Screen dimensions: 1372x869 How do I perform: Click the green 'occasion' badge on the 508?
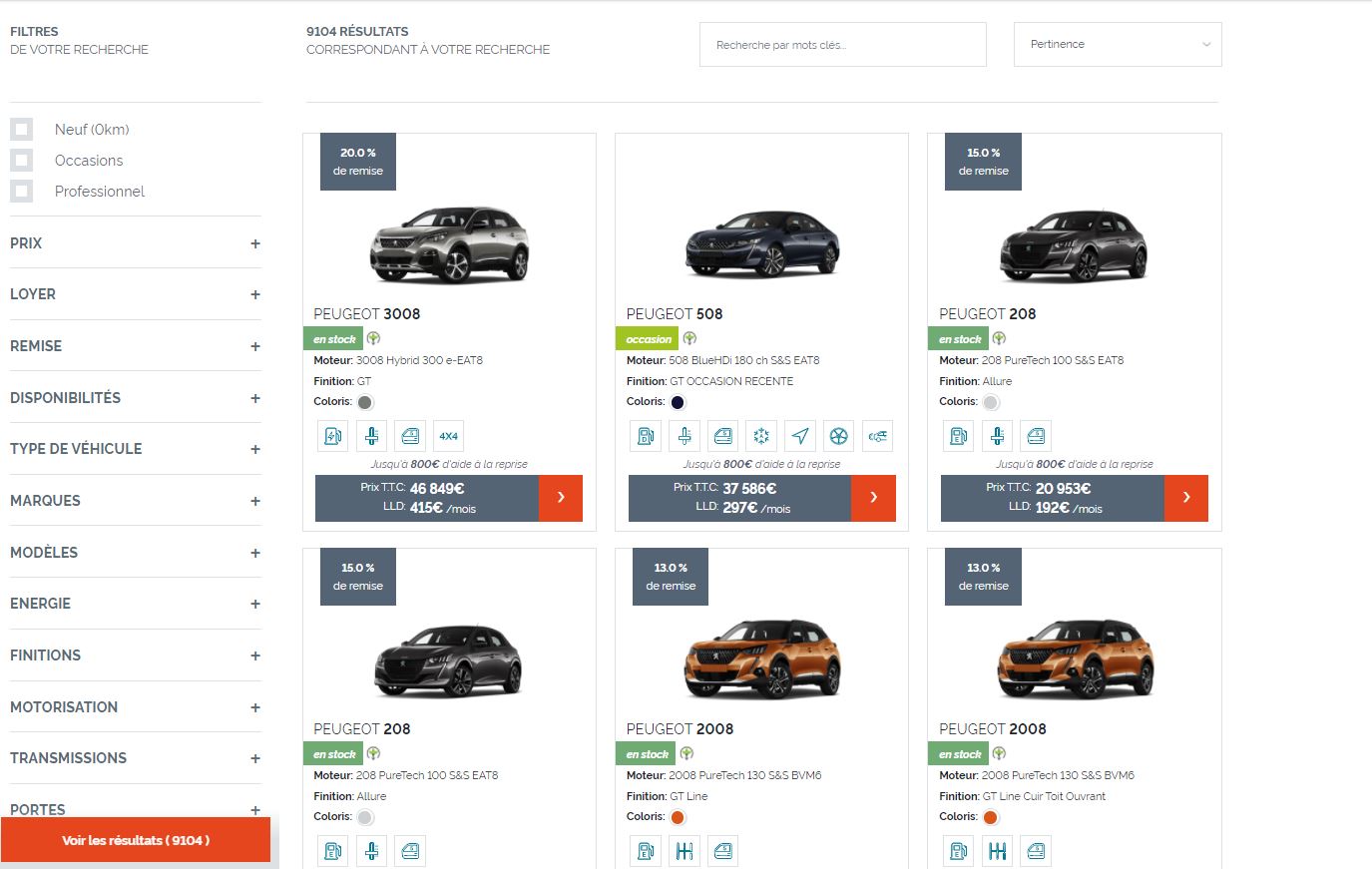click(648, 339)
